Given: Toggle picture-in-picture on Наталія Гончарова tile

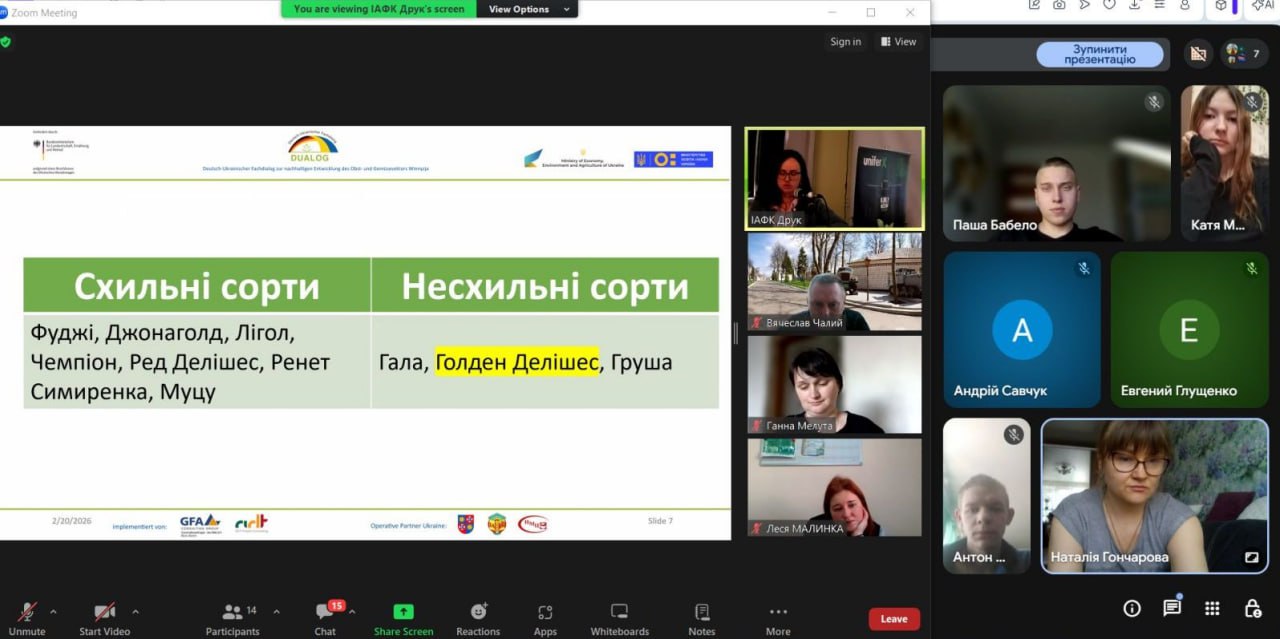Looking at the screenshot, I should click(x=1251, y=557).
